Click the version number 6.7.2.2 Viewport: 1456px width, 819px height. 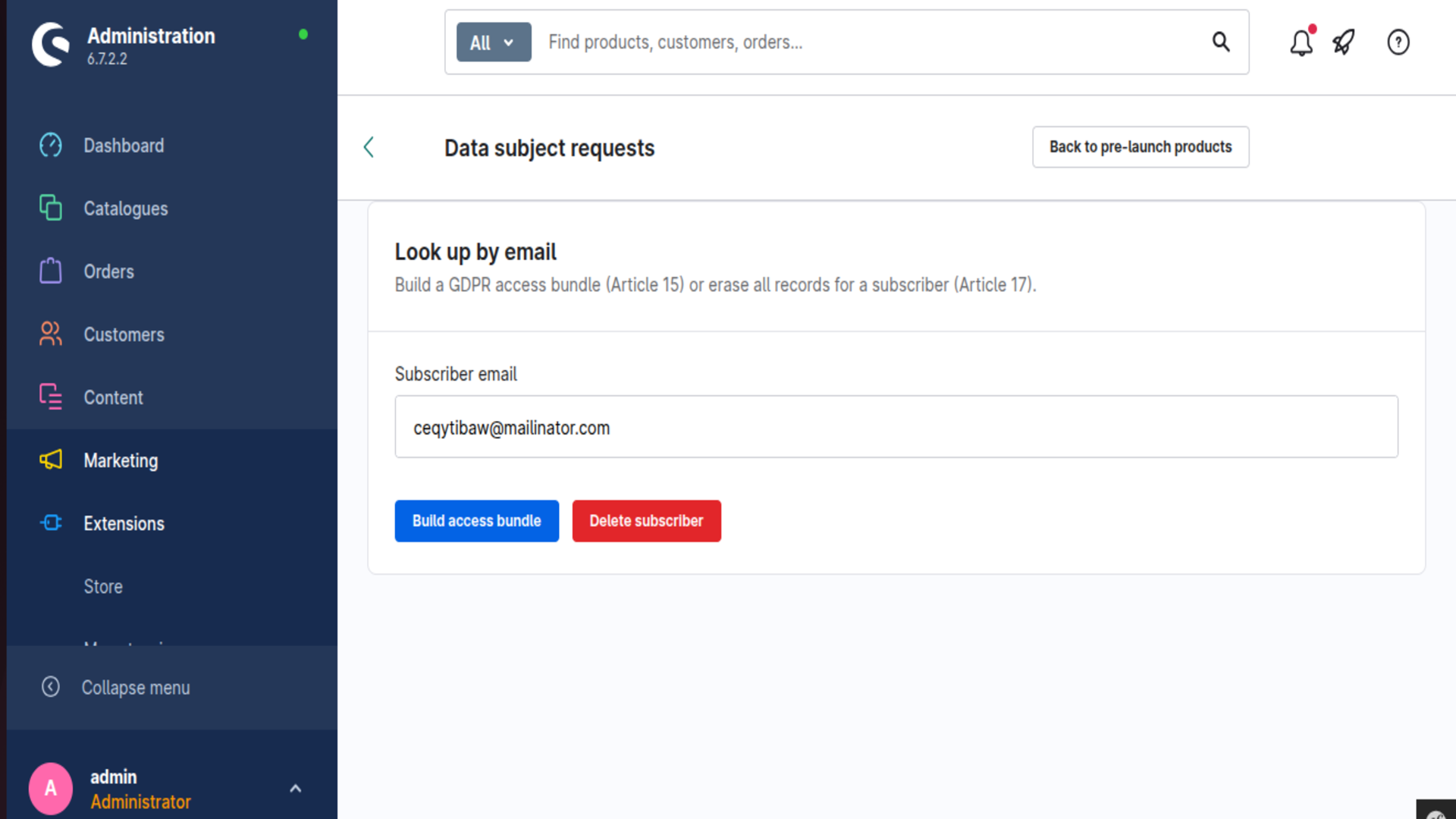click(x=107, y=58)
